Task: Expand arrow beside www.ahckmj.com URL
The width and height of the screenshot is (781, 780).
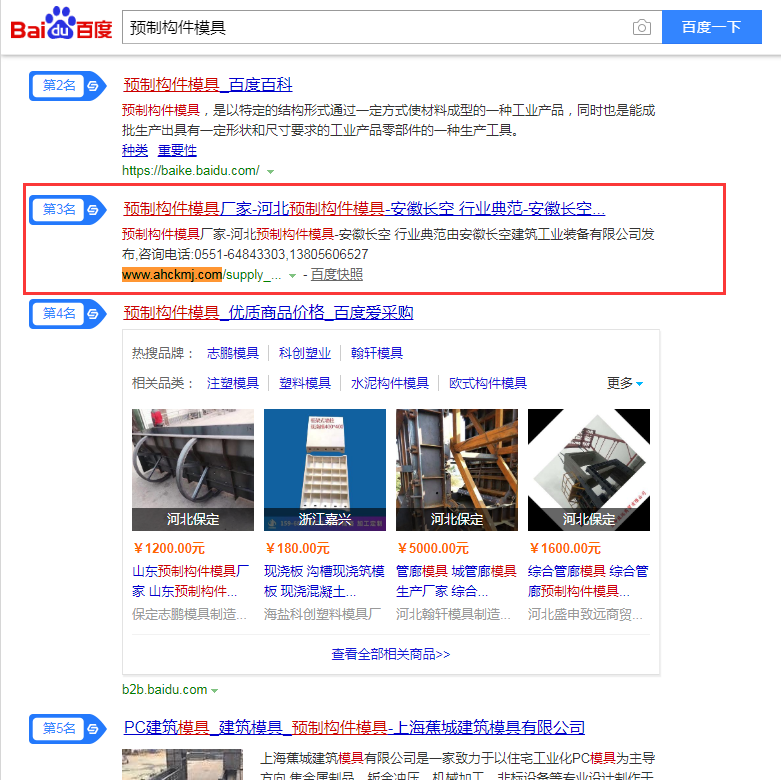Action: click(292, 276)
